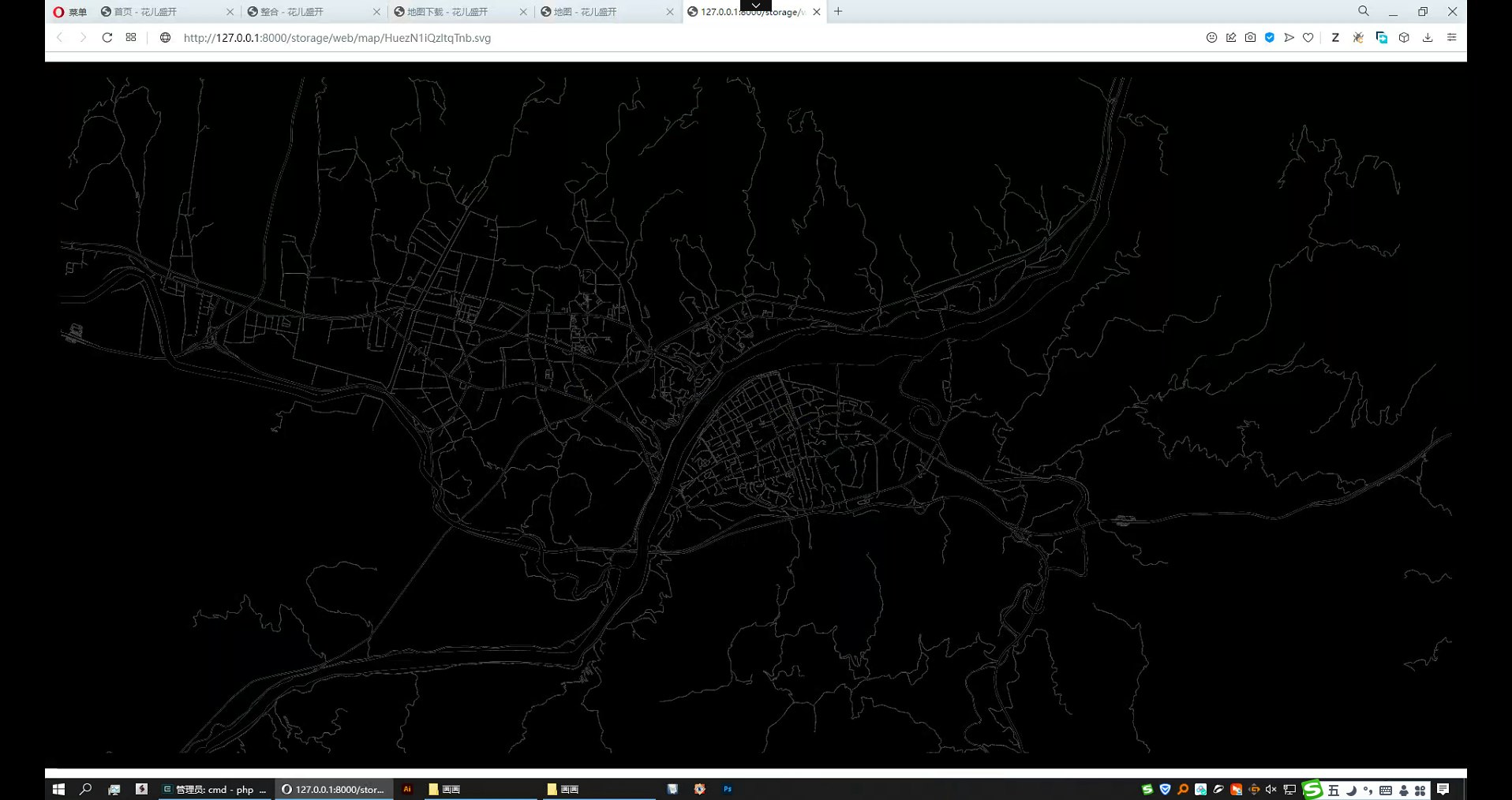Click the blue shield ad blocker icon
The width and height of the screenshot is (1512, 800).
coord(1270,38)
